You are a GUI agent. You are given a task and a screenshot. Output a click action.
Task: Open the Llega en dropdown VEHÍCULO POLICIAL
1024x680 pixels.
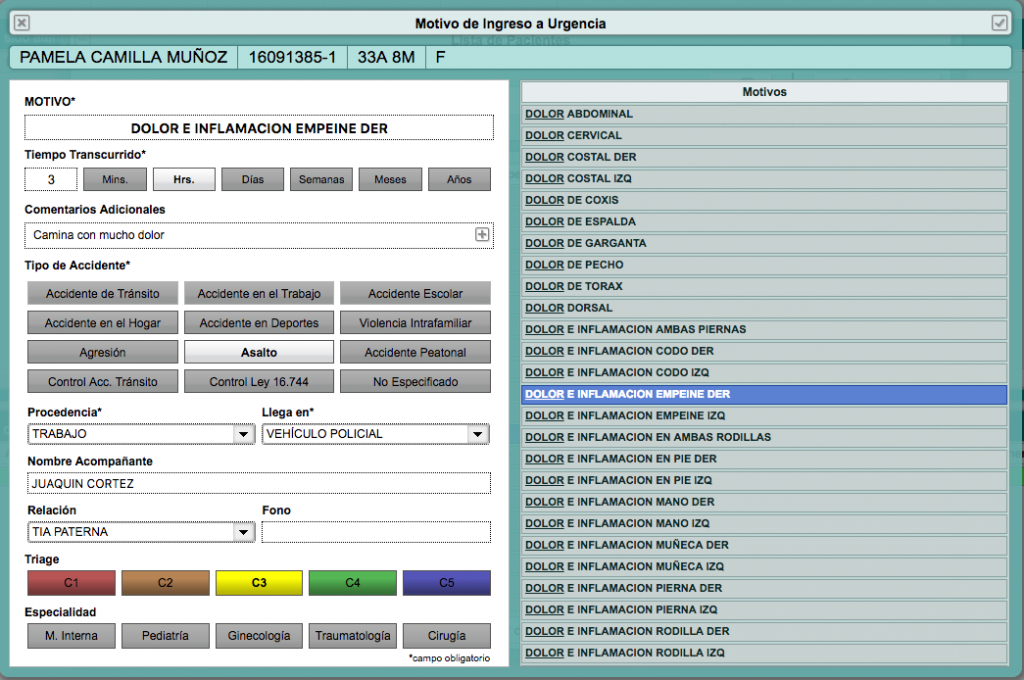pyautogui.click(x=376, y=434)
